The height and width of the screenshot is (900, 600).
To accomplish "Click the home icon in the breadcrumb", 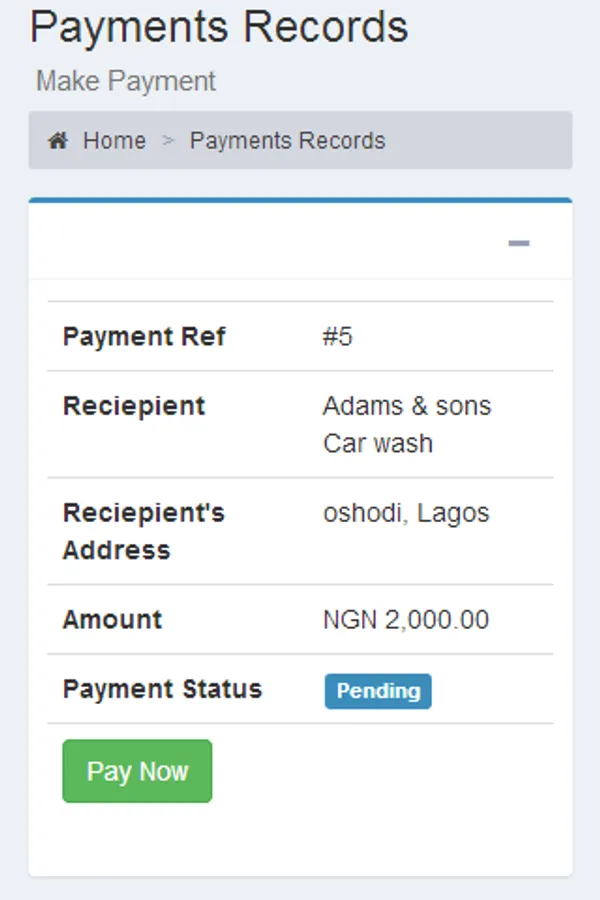I will pos(57,141).
